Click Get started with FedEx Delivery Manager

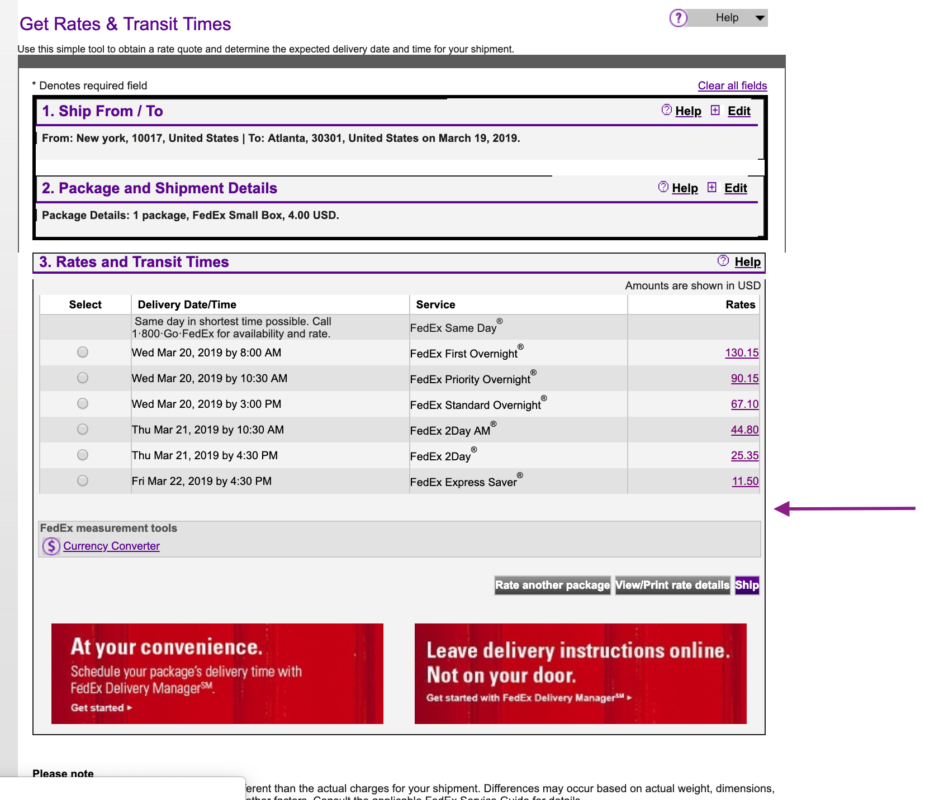[x=529, y=697]
